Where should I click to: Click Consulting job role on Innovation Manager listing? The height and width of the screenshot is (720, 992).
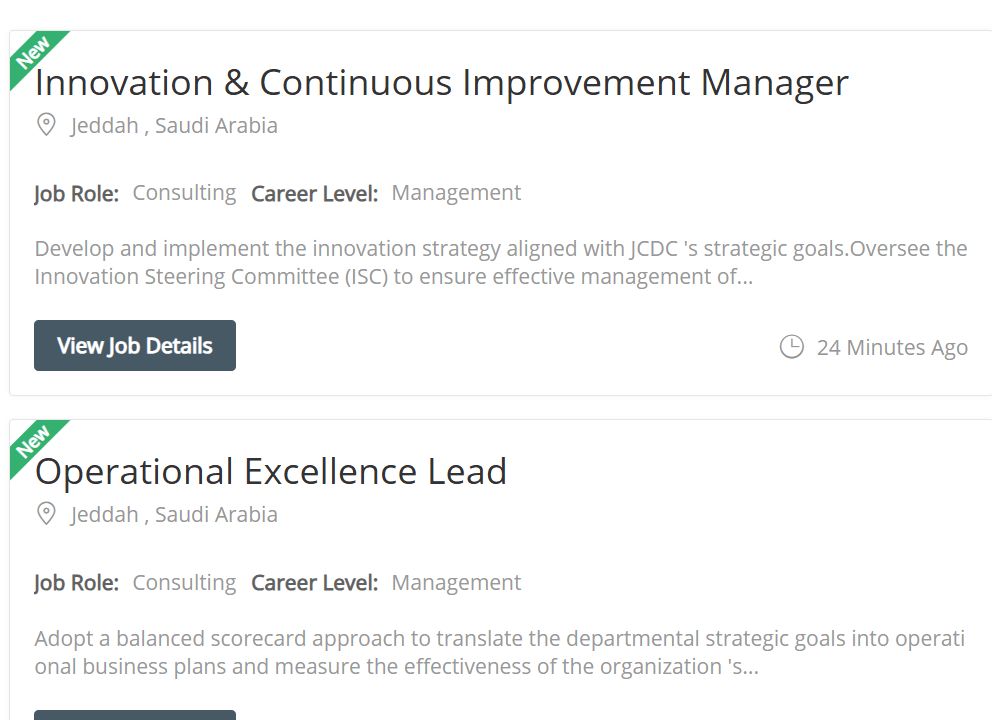point(184,193)
